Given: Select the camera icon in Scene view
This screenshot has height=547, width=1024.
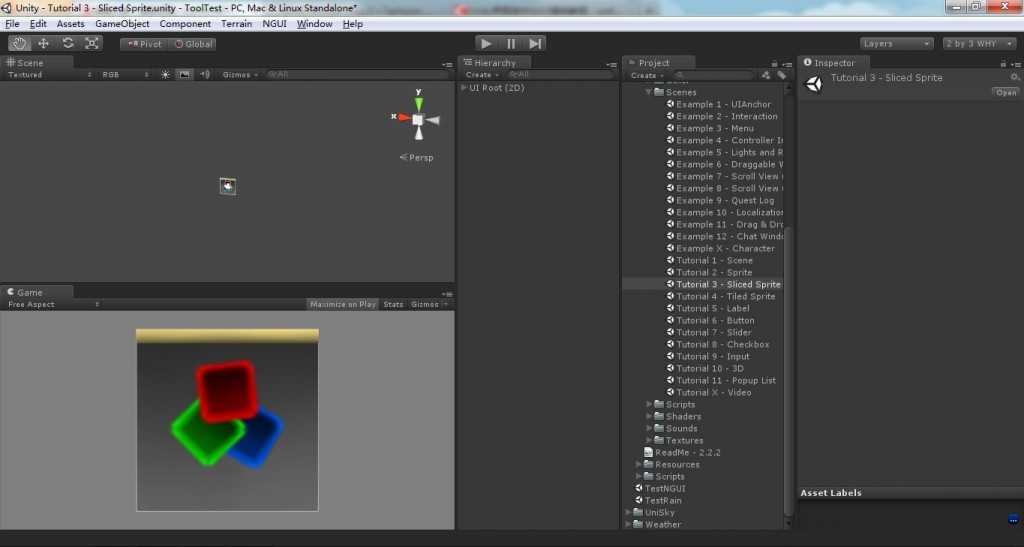Looking at the screenshot, I should point(228,186).
